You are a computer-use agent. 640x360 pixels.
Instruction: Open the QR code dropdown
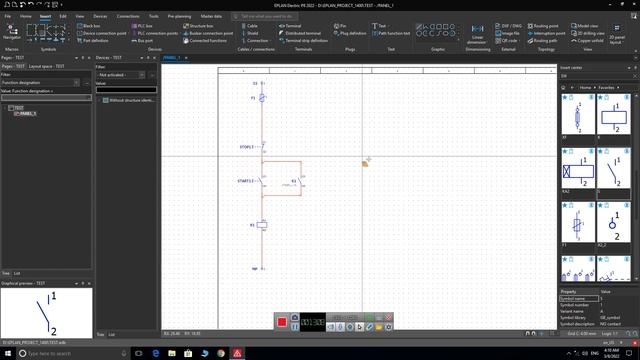pos(507,40)
